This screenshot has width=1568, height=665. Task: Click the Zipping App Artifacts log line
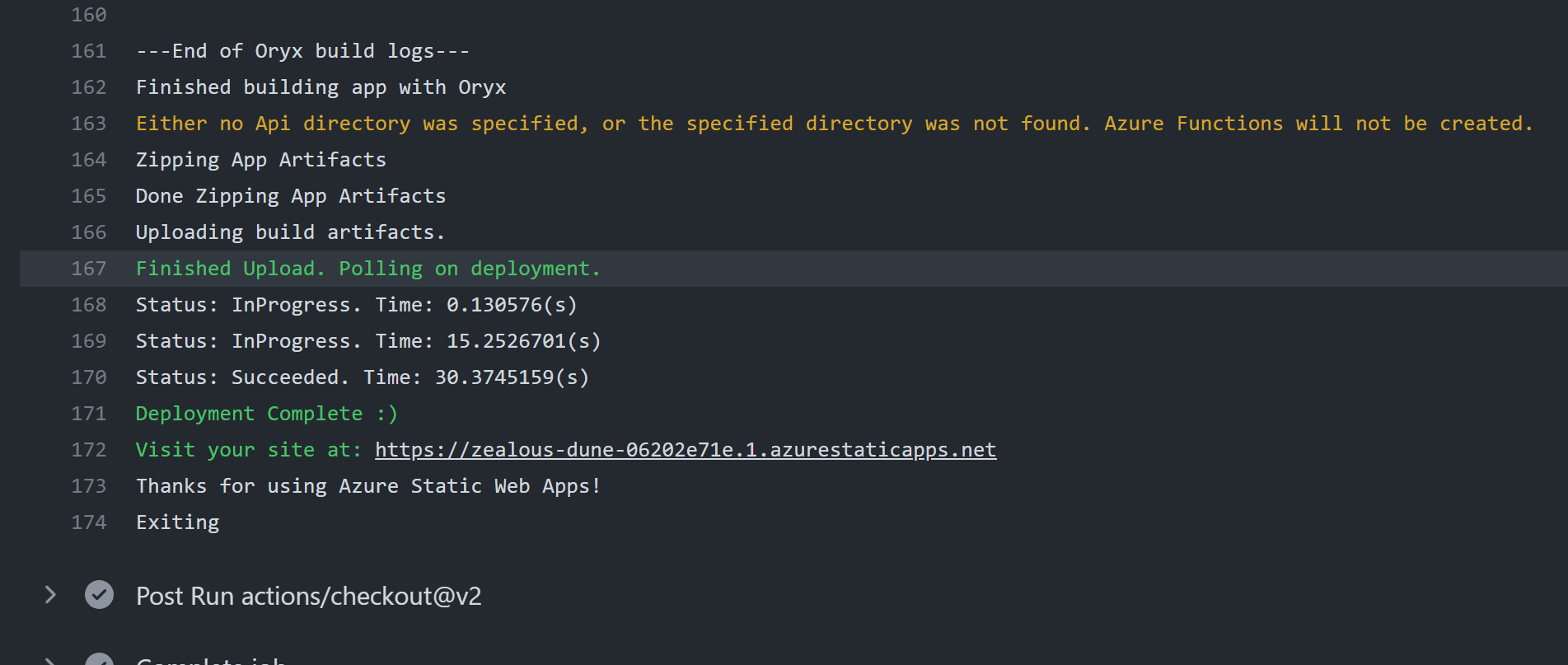(x=261, y=159)
